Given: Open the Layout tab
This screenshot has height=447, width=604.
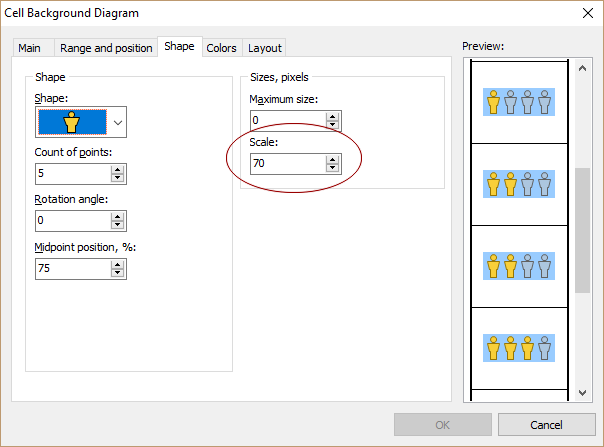Looking at the screenshot, I should 265,48.
